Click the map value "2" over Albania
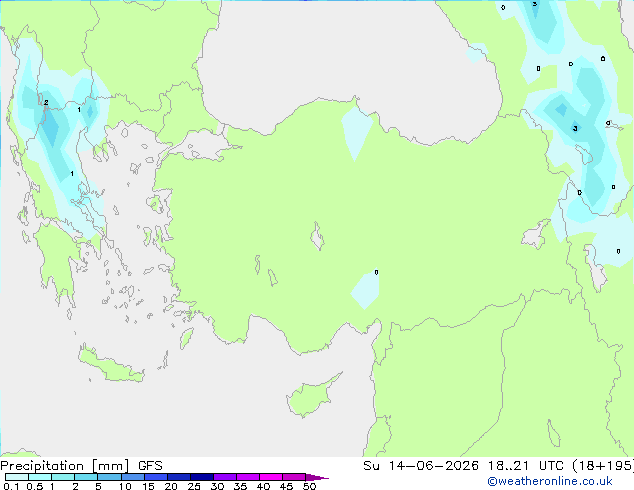The height and width of the screenshot is (490, 634). click(46, 103)
